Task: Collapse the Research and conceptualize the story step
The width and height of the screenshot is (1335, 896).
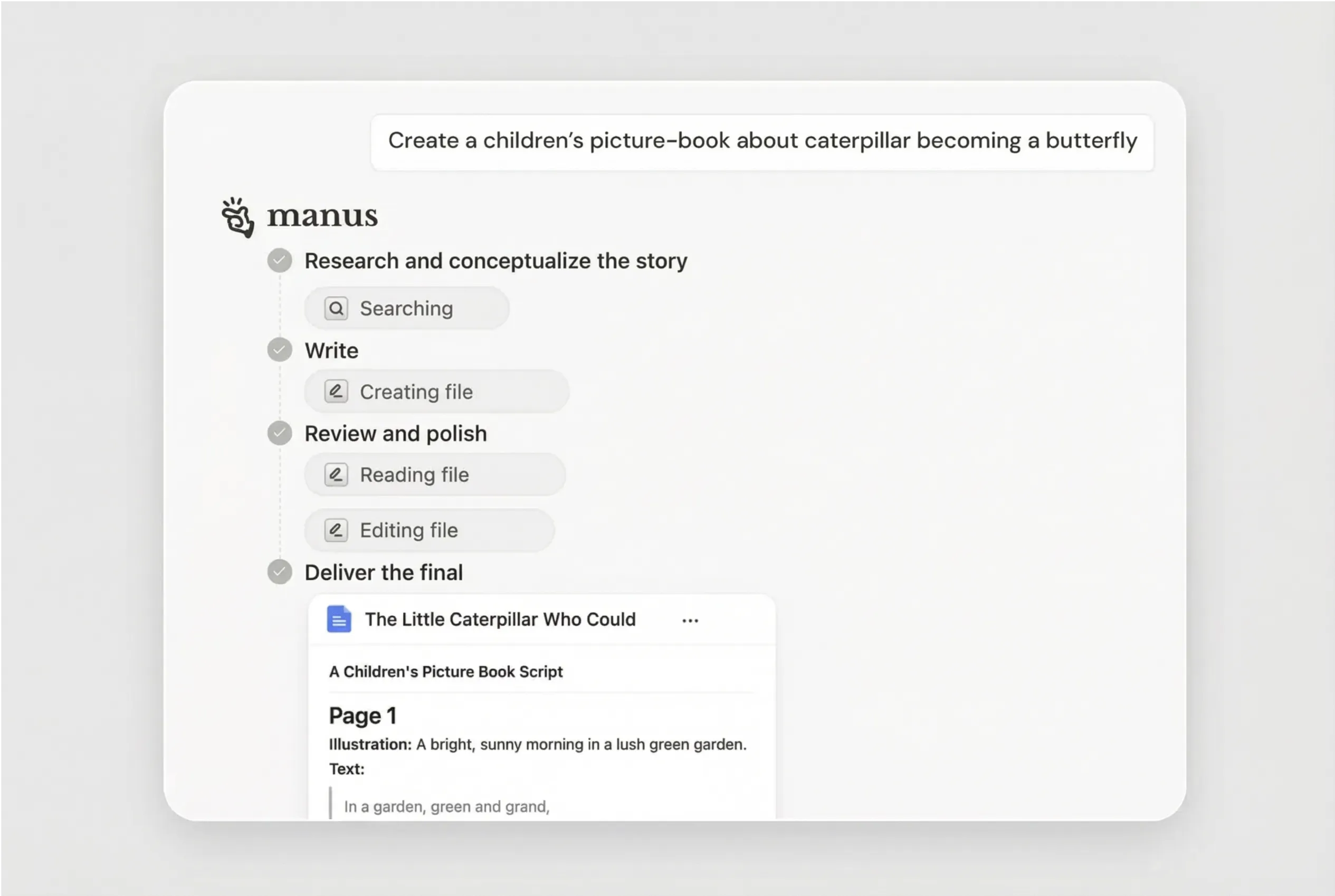Action: tap(495, 261)
